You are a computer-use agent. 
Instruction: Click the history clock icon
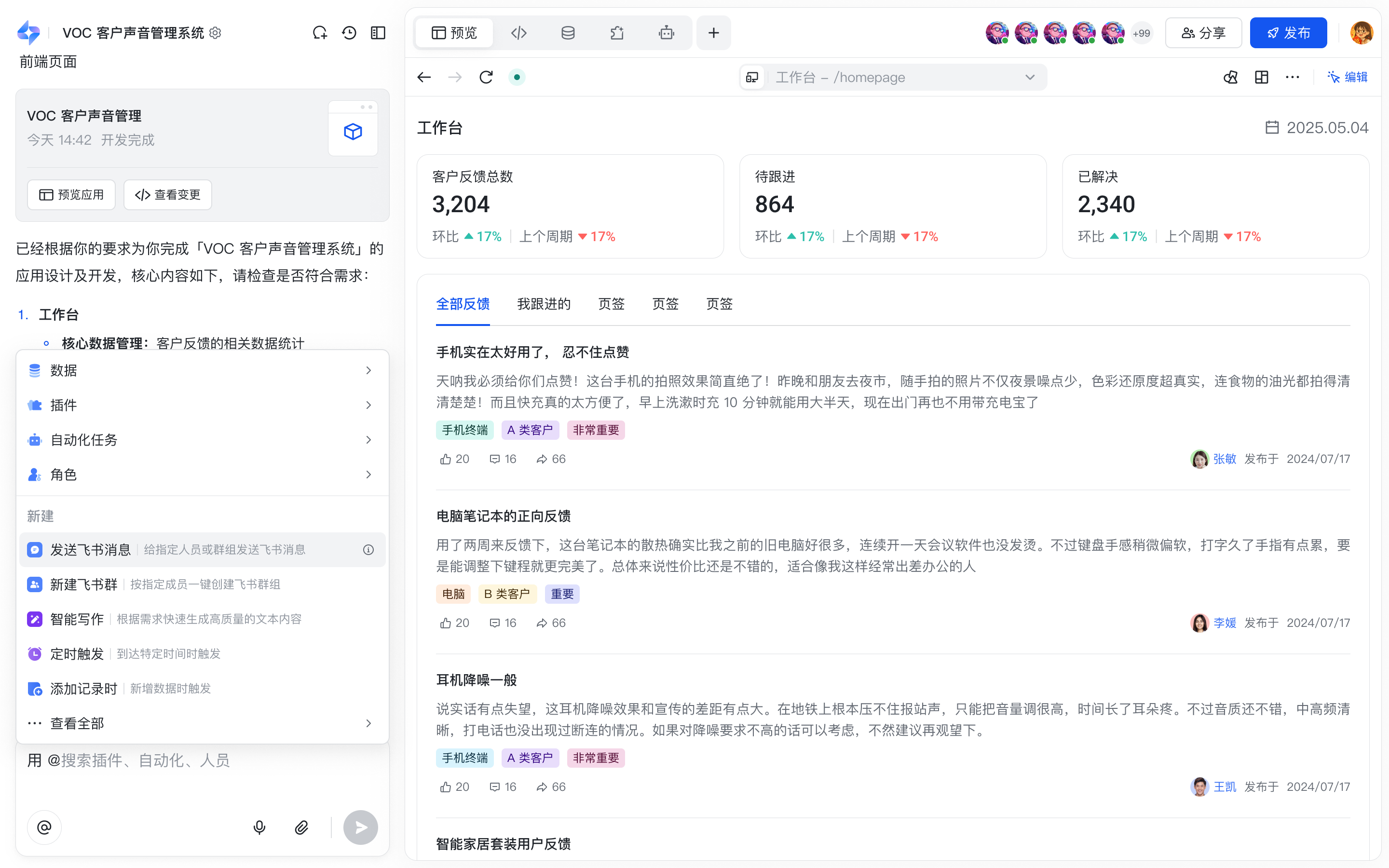[349, 33]
